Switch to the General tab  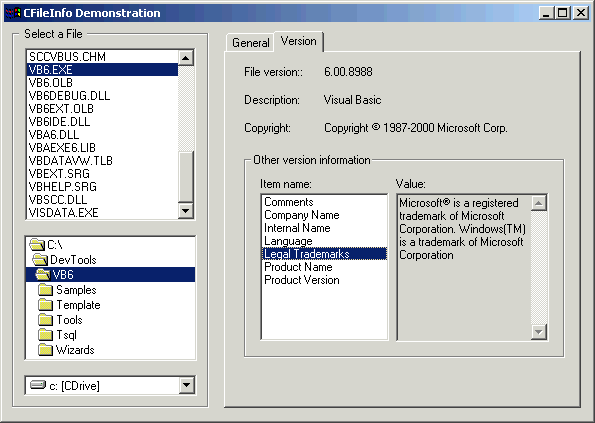(x=250, y=43)
